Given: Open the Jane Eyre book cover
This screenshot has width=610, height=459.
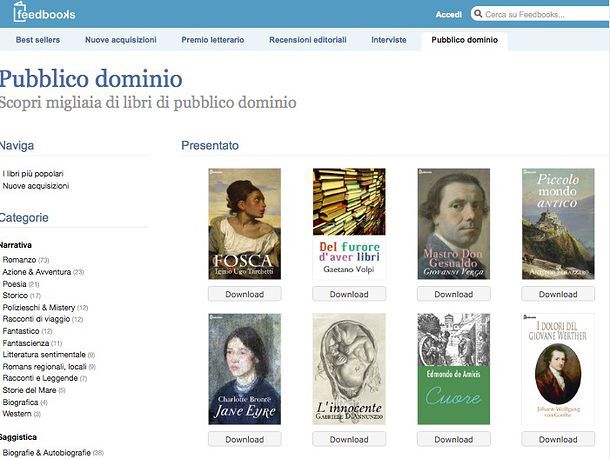Looking at the screenshot, I should (245, 369).
